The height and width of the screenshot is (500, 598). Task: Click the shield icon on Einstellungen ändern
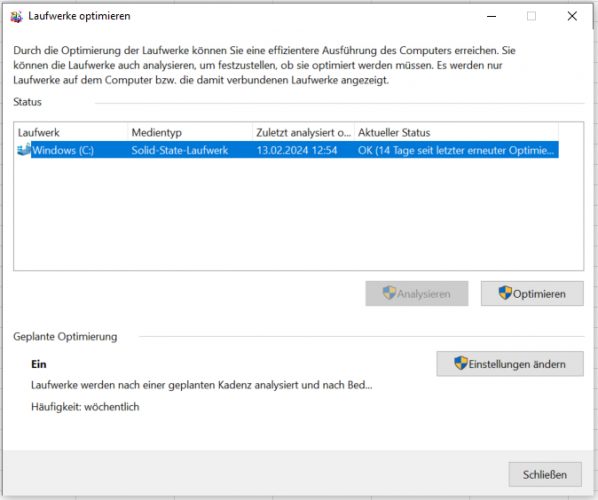click(x=461, y=363)
